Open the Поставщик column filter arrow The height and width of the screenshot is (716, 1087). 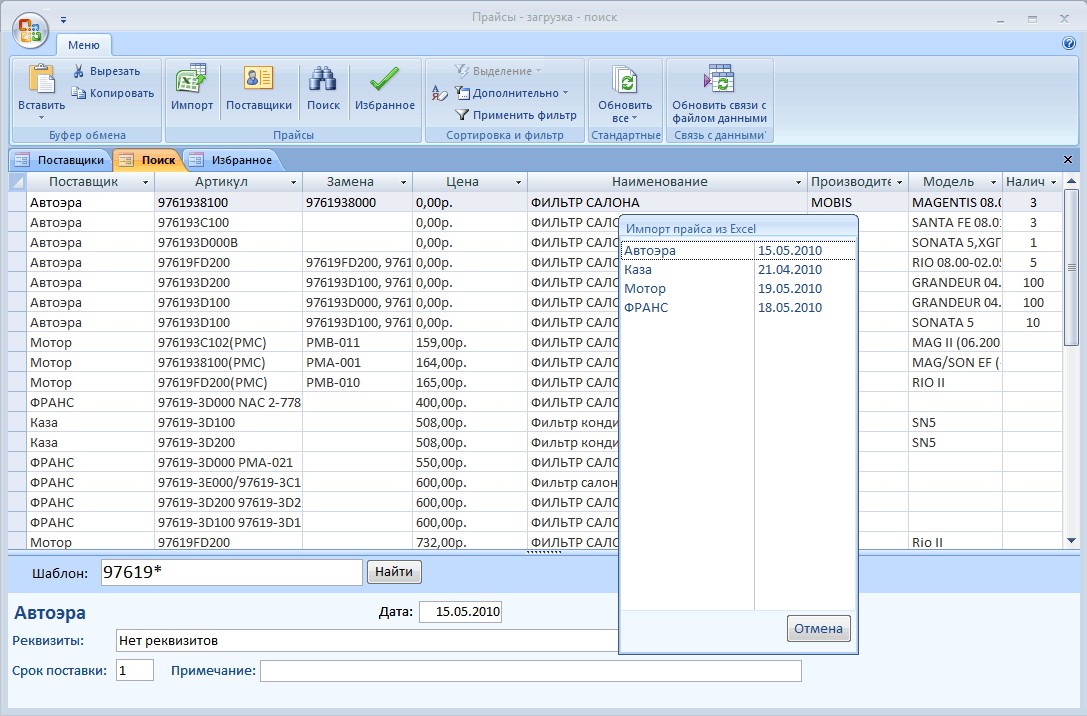click(146, 183)
